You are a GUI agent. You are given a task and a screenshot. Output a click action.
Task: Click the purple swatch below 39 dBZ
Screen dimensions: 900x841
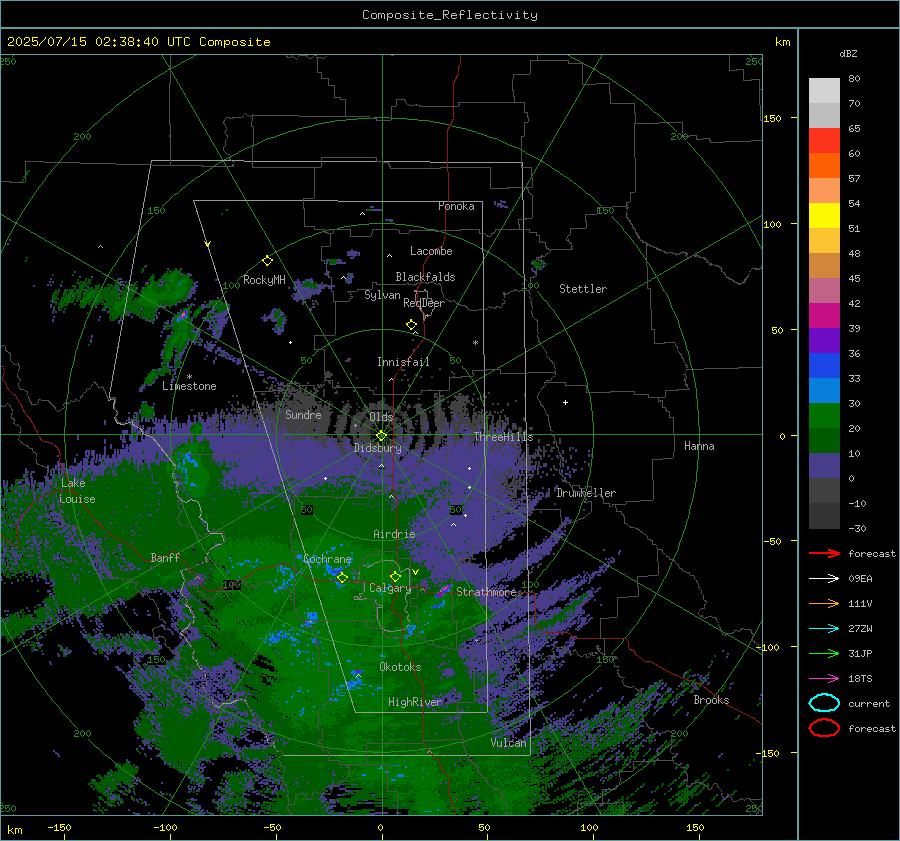click(x=824, y=340)
